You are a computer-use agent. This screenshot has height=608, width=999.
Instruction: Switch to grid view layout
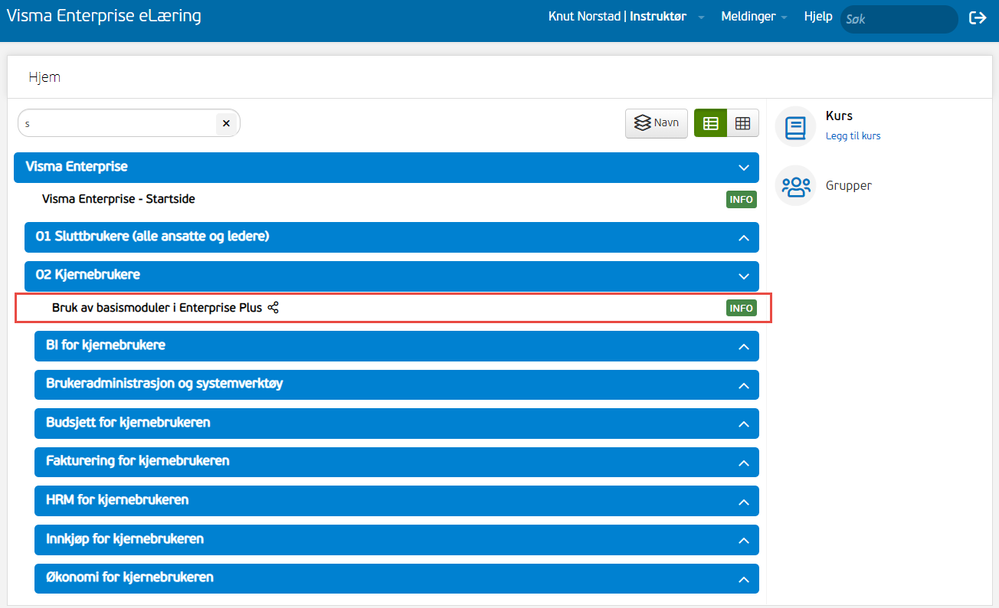742,123
